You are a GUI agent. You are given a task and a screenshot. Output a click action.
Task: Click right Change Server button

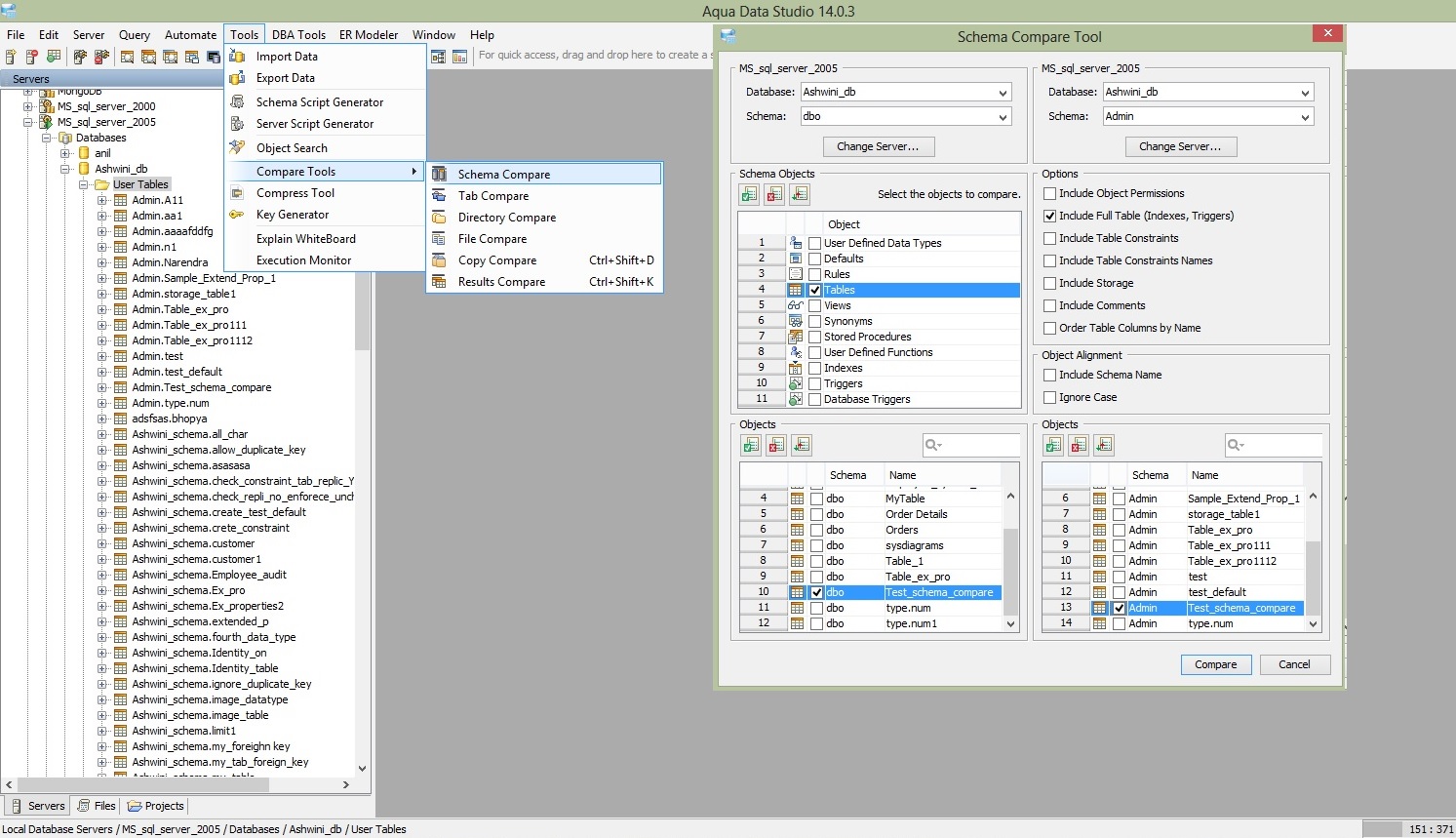tap(1180, 146)
